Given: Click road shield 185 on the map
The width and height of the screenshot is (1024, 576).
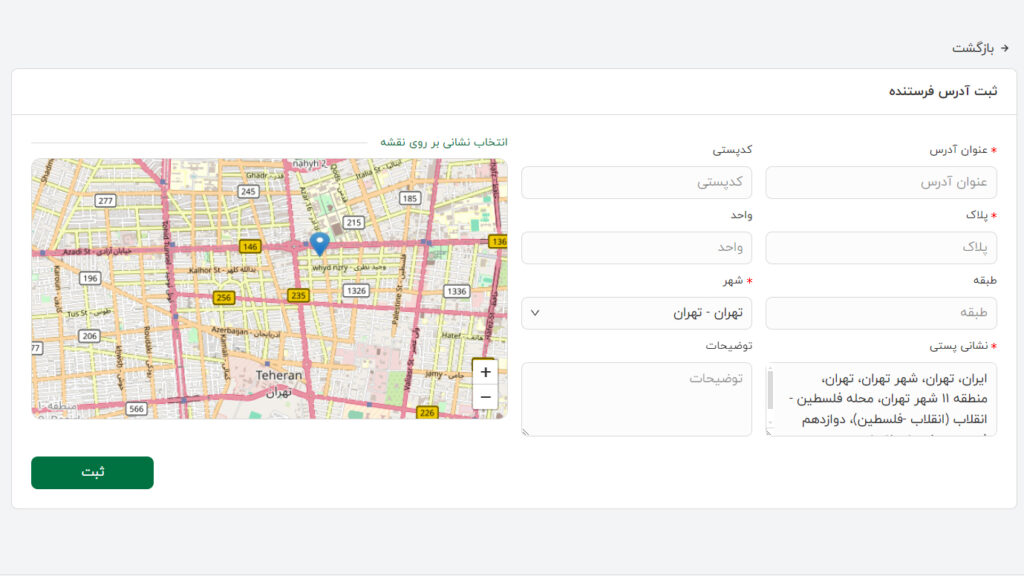Looking at the screenshot, I should [x=409, y=199].
